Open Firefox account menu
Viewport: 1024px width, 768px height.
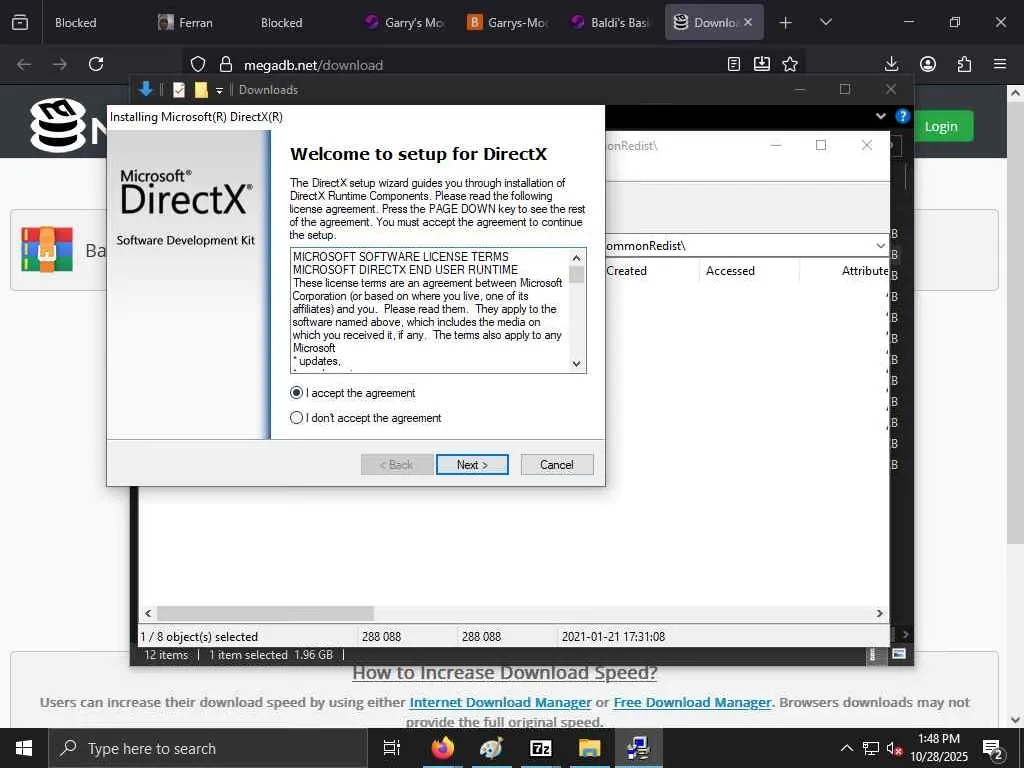tap(928, 64)
